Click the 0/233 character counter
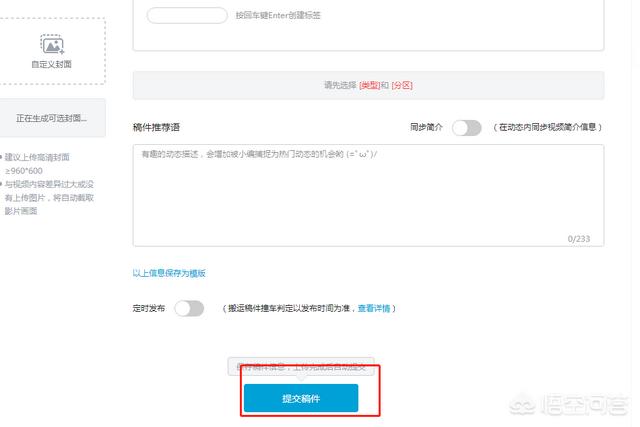 (x=579, y=239)
